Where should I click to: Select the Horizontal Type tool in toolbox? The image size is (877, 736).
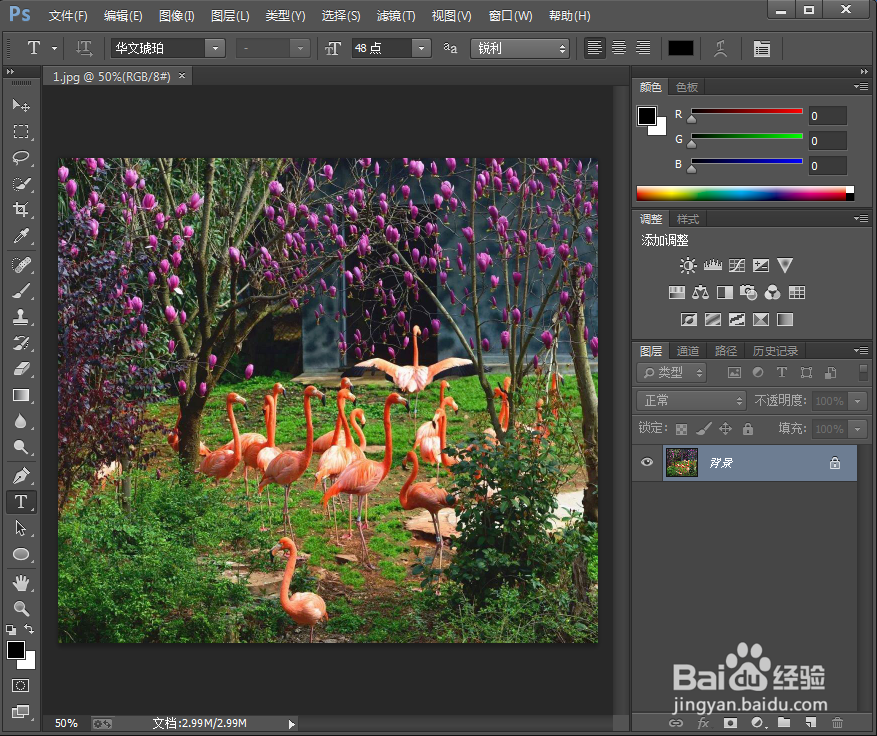click(x=21, y=502)
